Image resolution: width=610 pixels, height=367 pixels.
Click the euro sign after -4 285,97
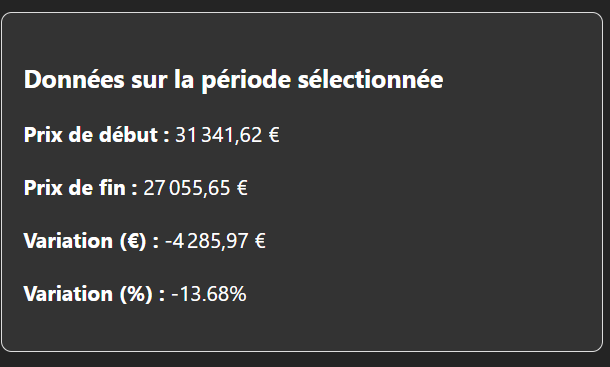260,241
